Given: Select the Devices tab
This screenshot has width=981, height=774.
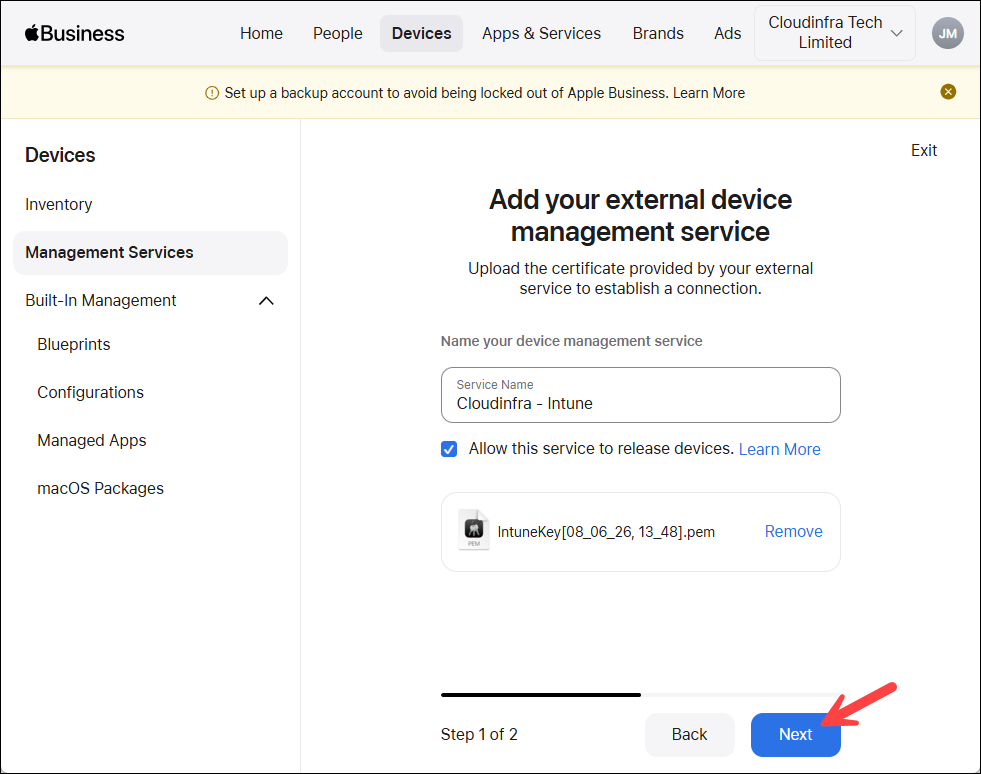Looking at the screenshot, I should pyautogui.click(x=421, y=33).
